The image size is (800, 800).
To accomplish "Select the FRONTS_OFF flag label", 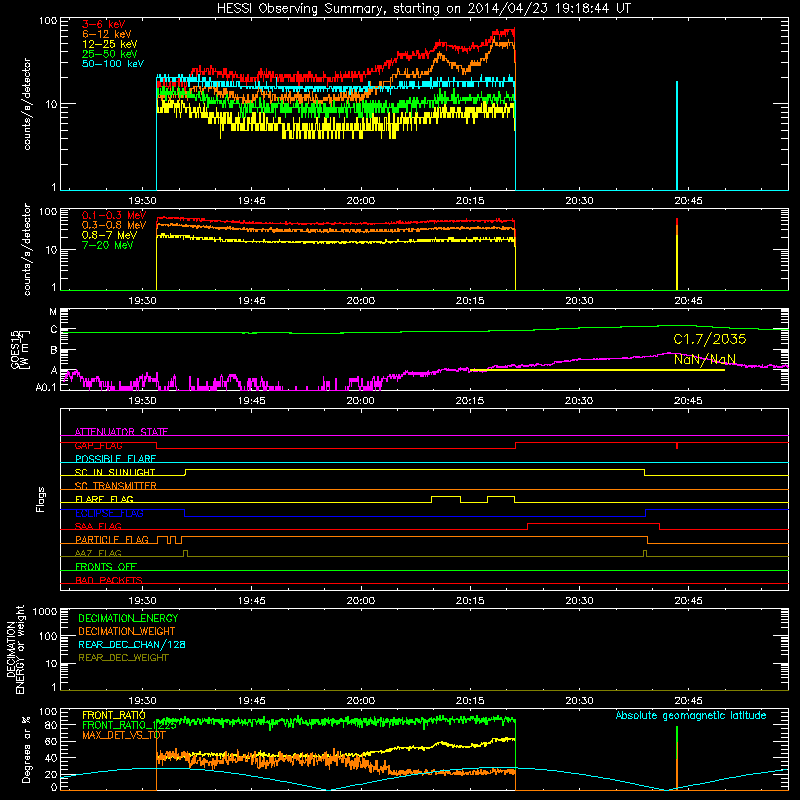I will [x=106, y=566].
